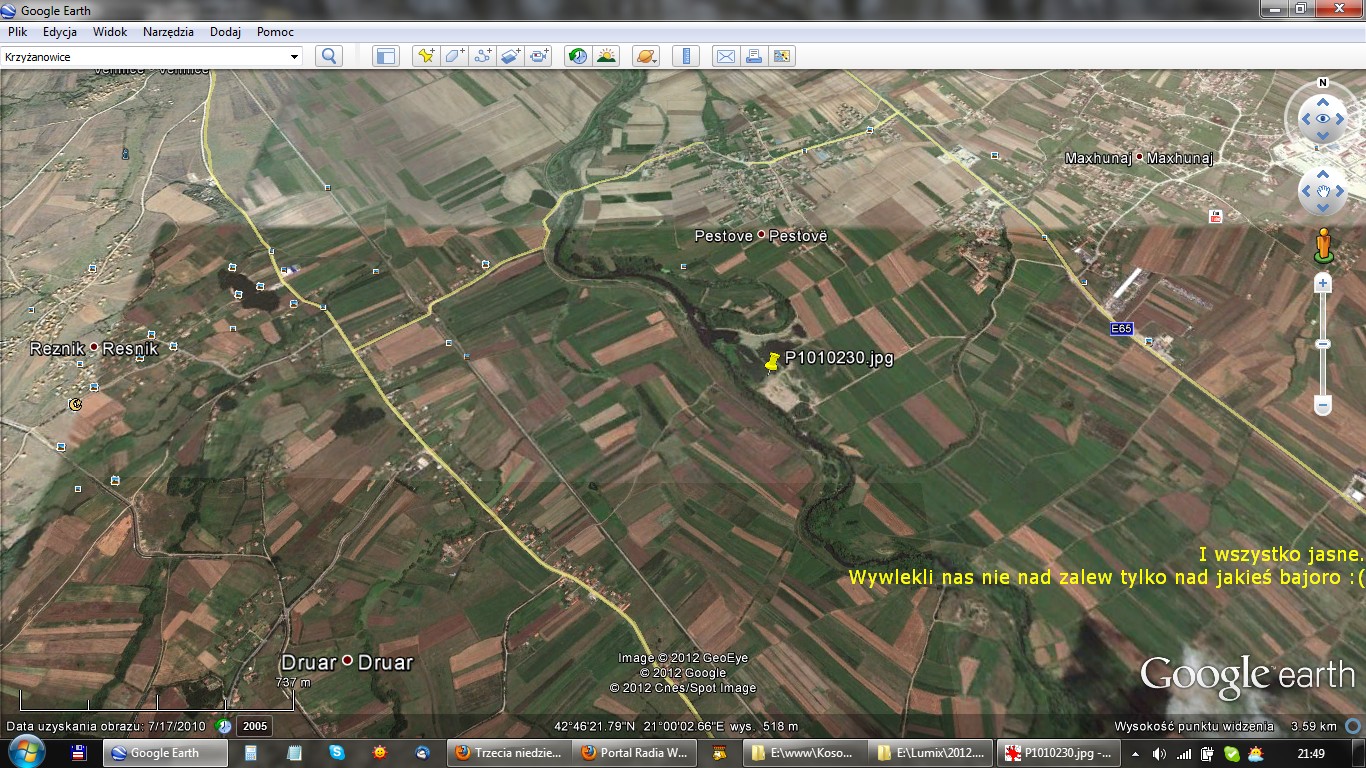This screenshot has width=1366, height=768.
Task: Add an image overlay
Action: (x=511, y=56)
